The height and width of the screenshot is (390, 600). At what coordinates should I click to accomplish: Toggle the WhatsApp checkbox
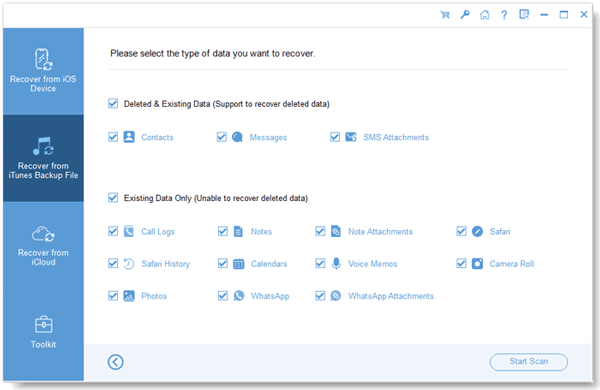pos(223,296)
